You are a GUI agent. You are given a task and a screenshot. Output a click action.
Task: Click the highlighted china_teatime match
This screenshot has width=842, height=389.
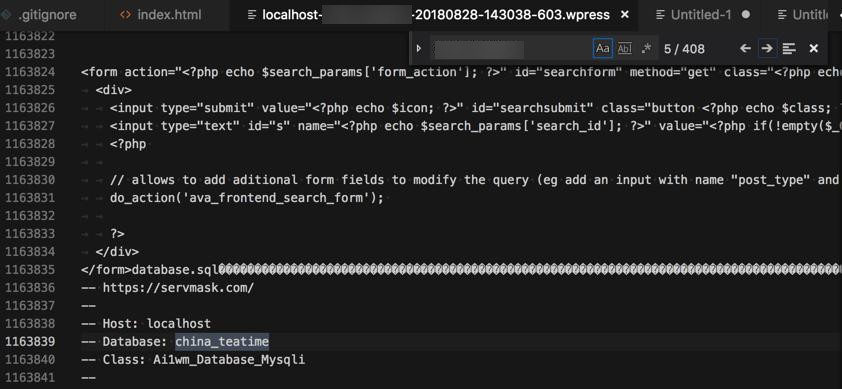[222, 341]
